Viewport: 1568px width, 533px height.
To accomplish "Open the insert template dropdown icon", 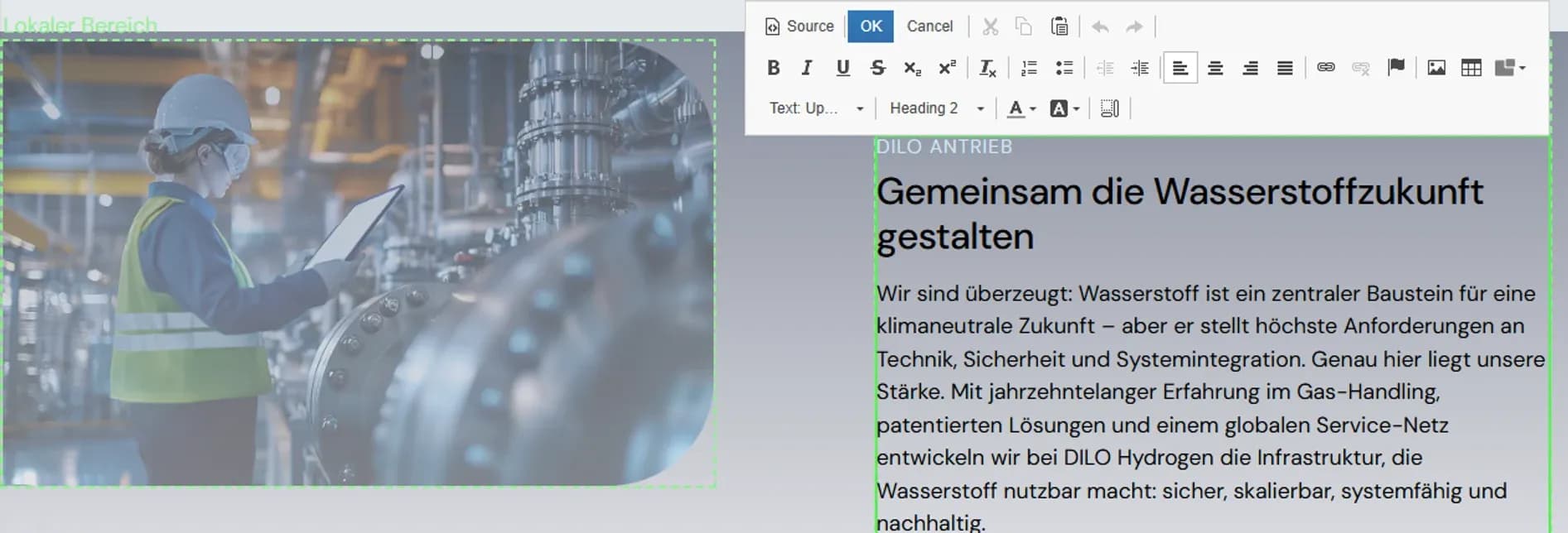I will (x=1510, y=68).
